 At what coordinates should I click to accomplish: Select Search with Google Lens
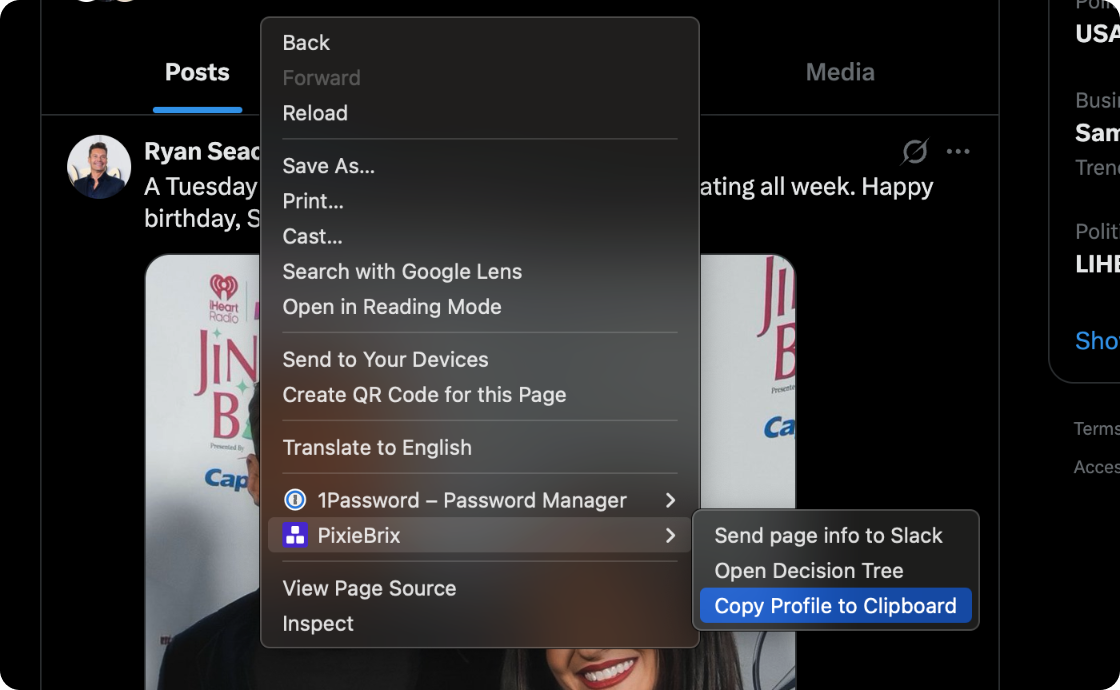(x=402, y=272)
